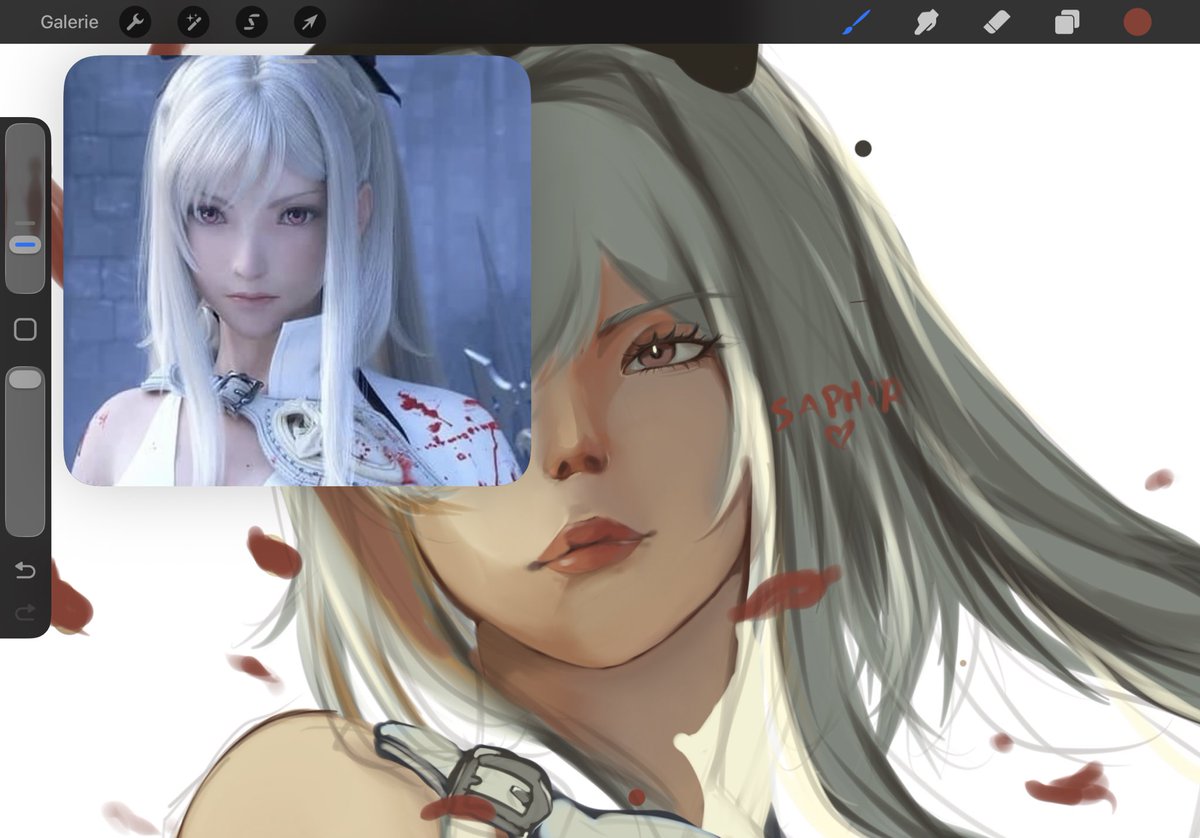The height and width of the screenshot is (838, 1200).
Task: Activate the Transform arrow tool
Action: (310, 22)
